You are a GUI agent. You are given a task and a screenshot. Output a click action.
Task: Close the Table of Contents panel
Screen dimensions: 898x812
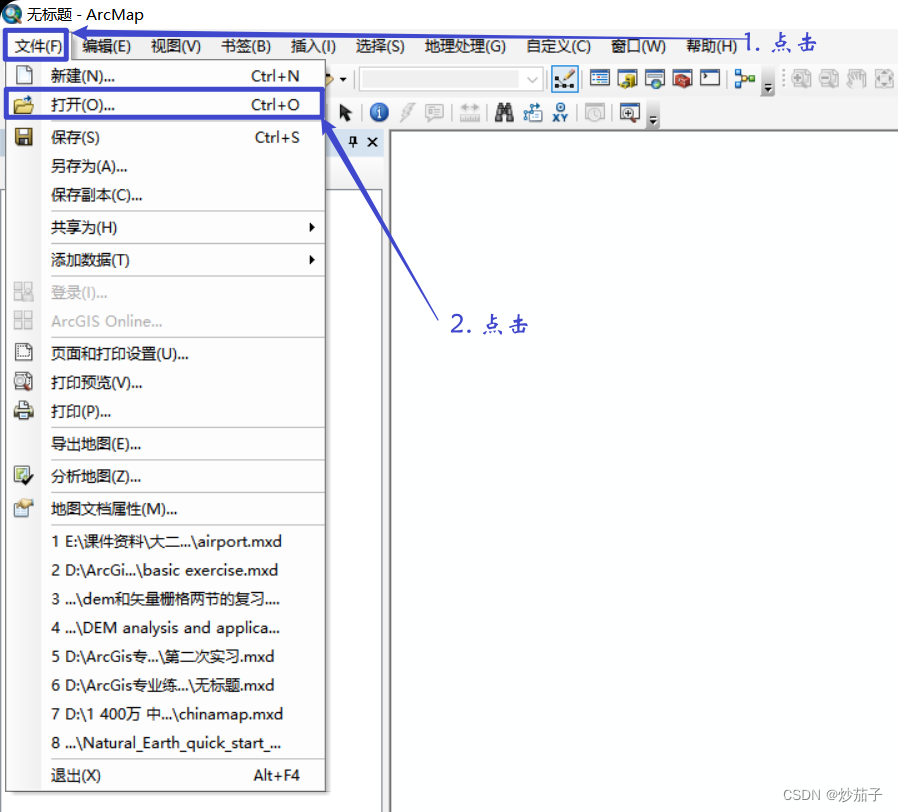click(x=373, y=142)
